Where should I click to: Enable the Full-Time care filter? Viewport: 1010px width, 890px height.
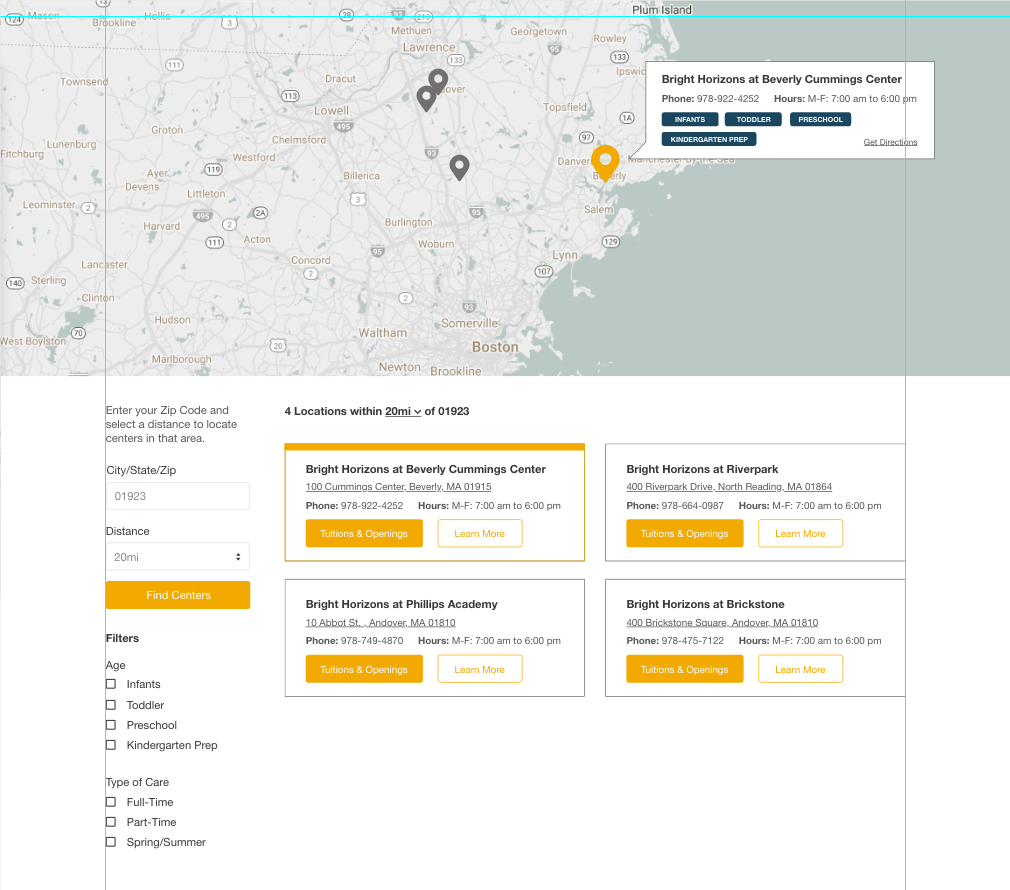tap(111, 802)
